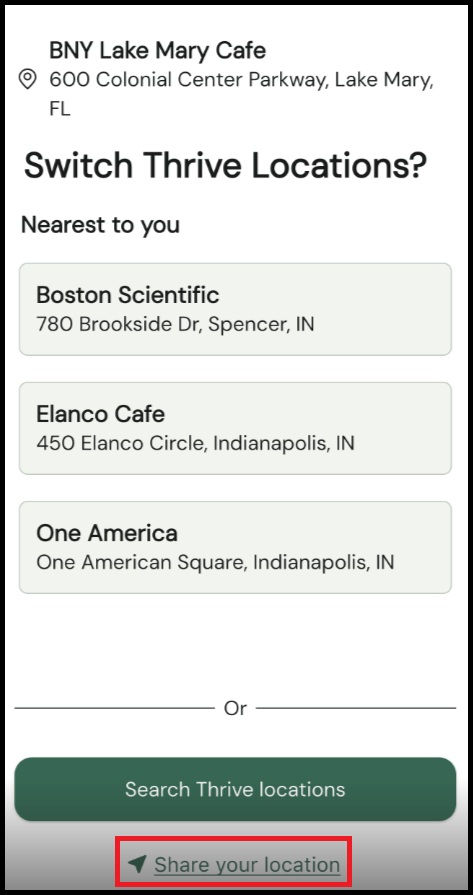The height and width of the screenshot is (895, 473).
Task: Click the Or divider text
Action: pos(235,708)
